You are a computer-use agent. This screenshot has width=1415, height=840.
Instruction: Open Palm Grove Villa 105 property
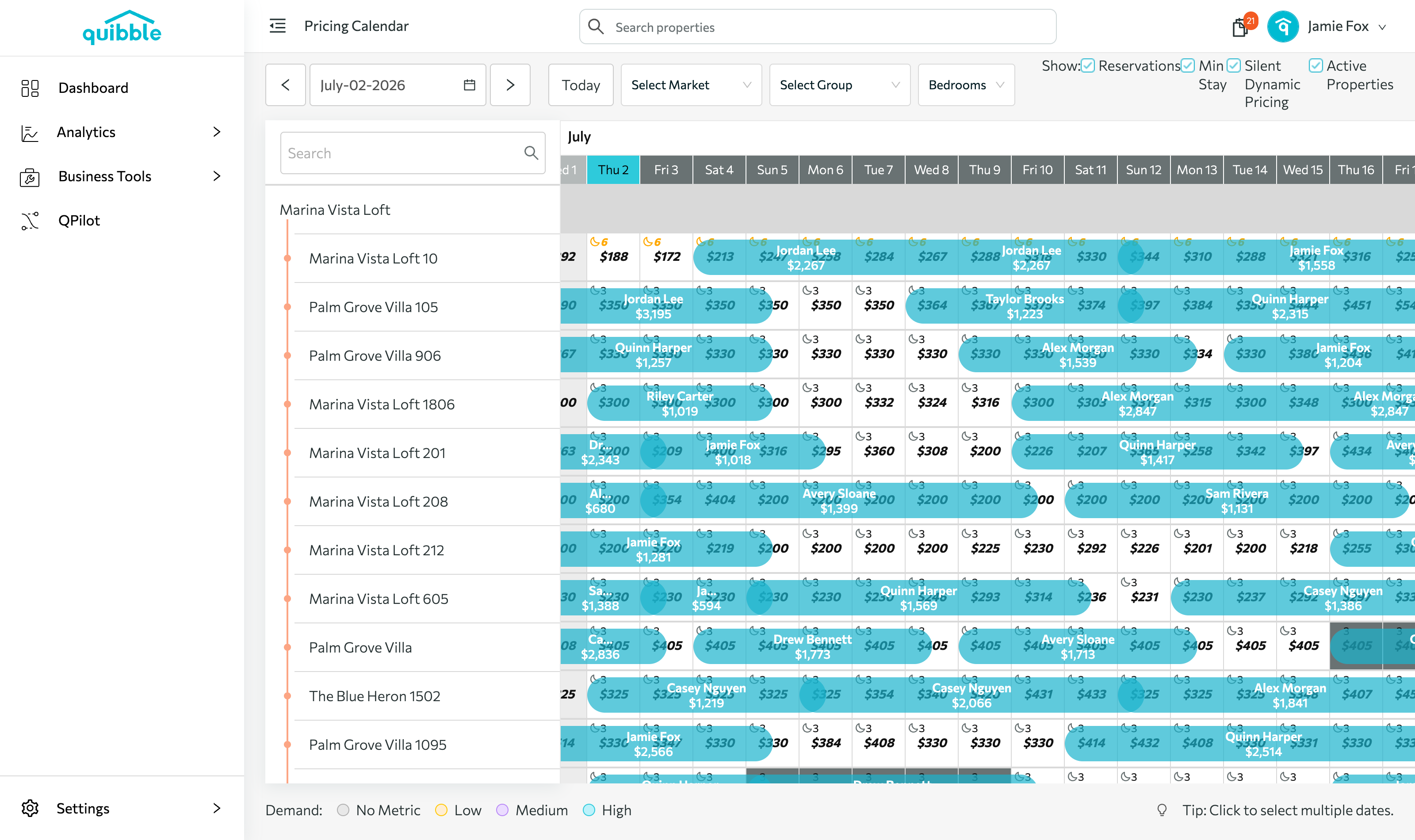pyautogui.click(x=373, y=307)
